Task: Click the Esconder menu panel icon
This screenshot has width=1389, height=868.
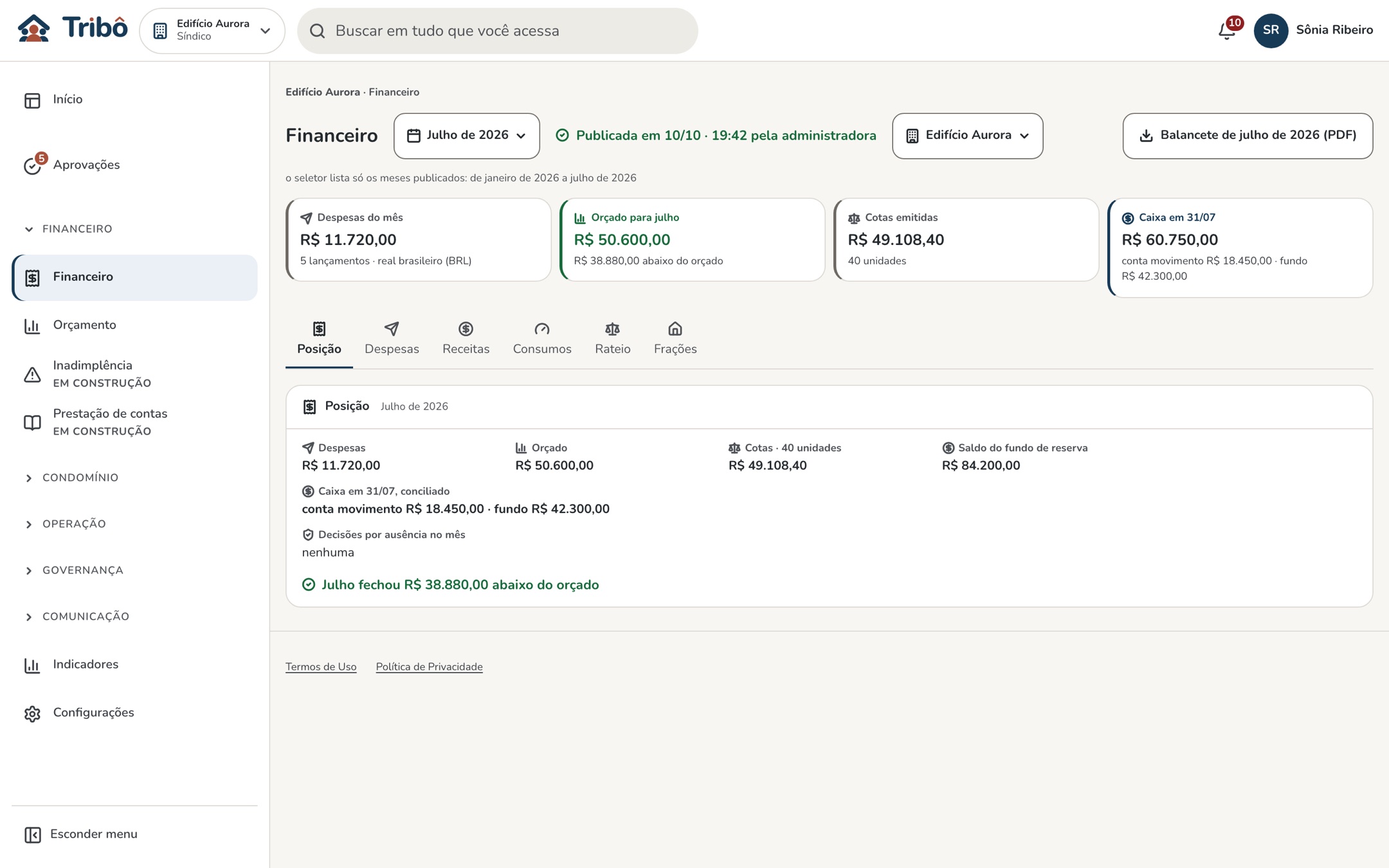Action: click(x=32, y=835)
